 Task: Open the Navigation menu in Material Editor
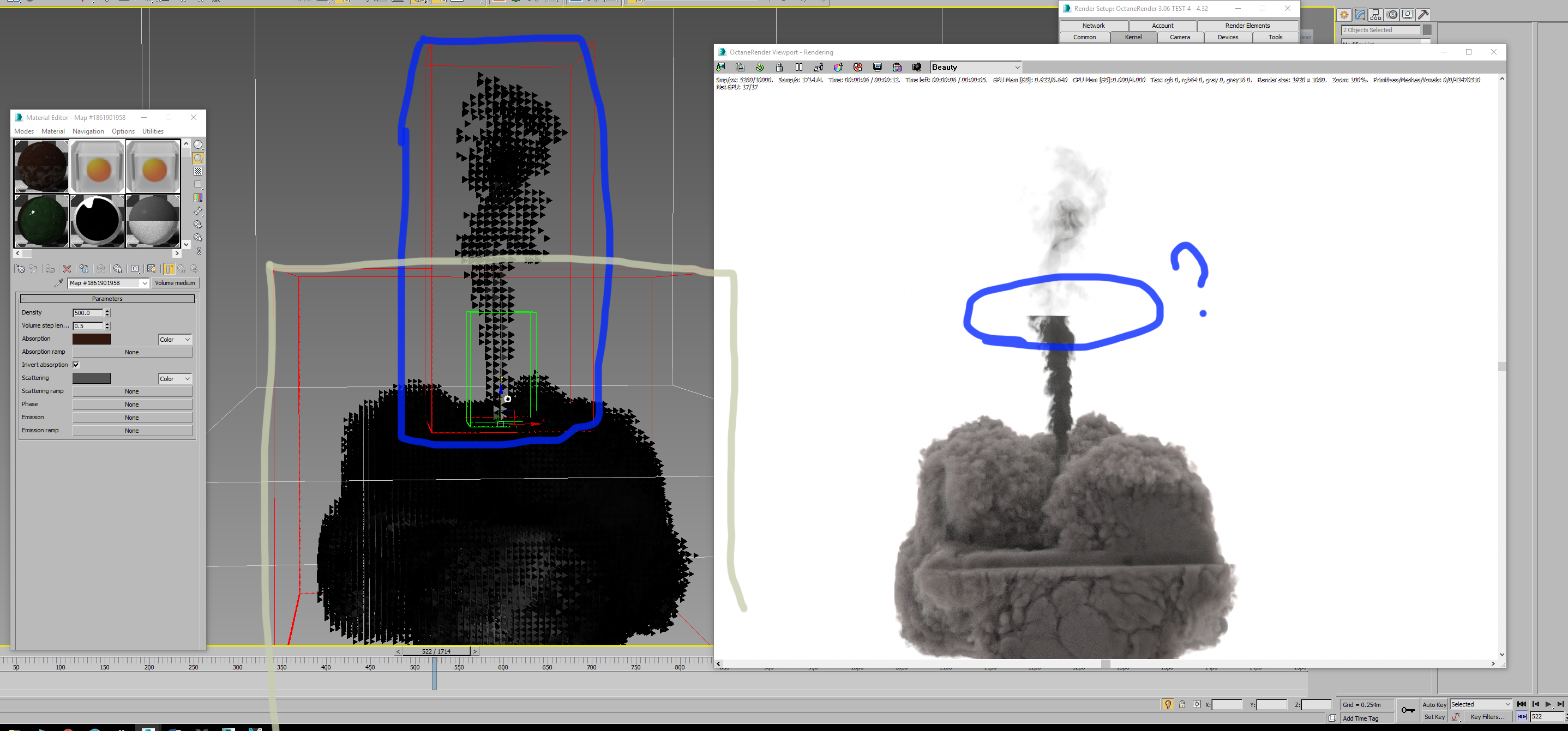tap(88, 131)
